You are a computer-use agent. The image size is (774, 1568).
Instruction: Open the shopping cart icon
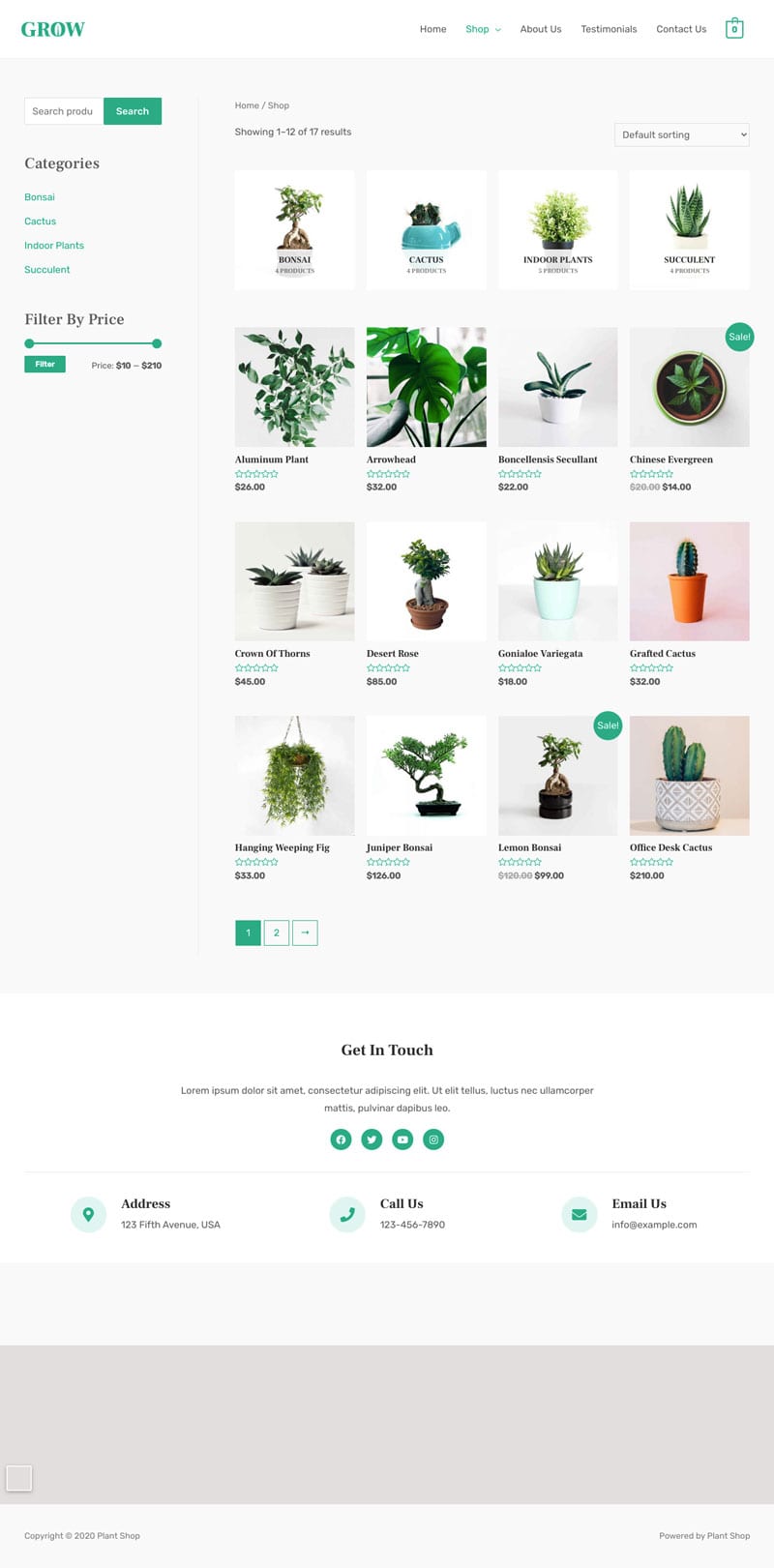tap(734, 28)
